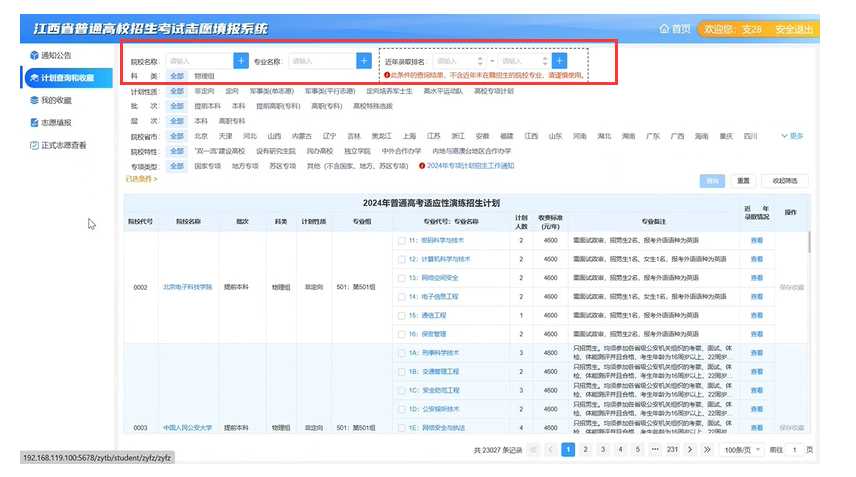Tick the 网络空间安全 major checkbox
856x477 pixels.
[x=401, y=277]
